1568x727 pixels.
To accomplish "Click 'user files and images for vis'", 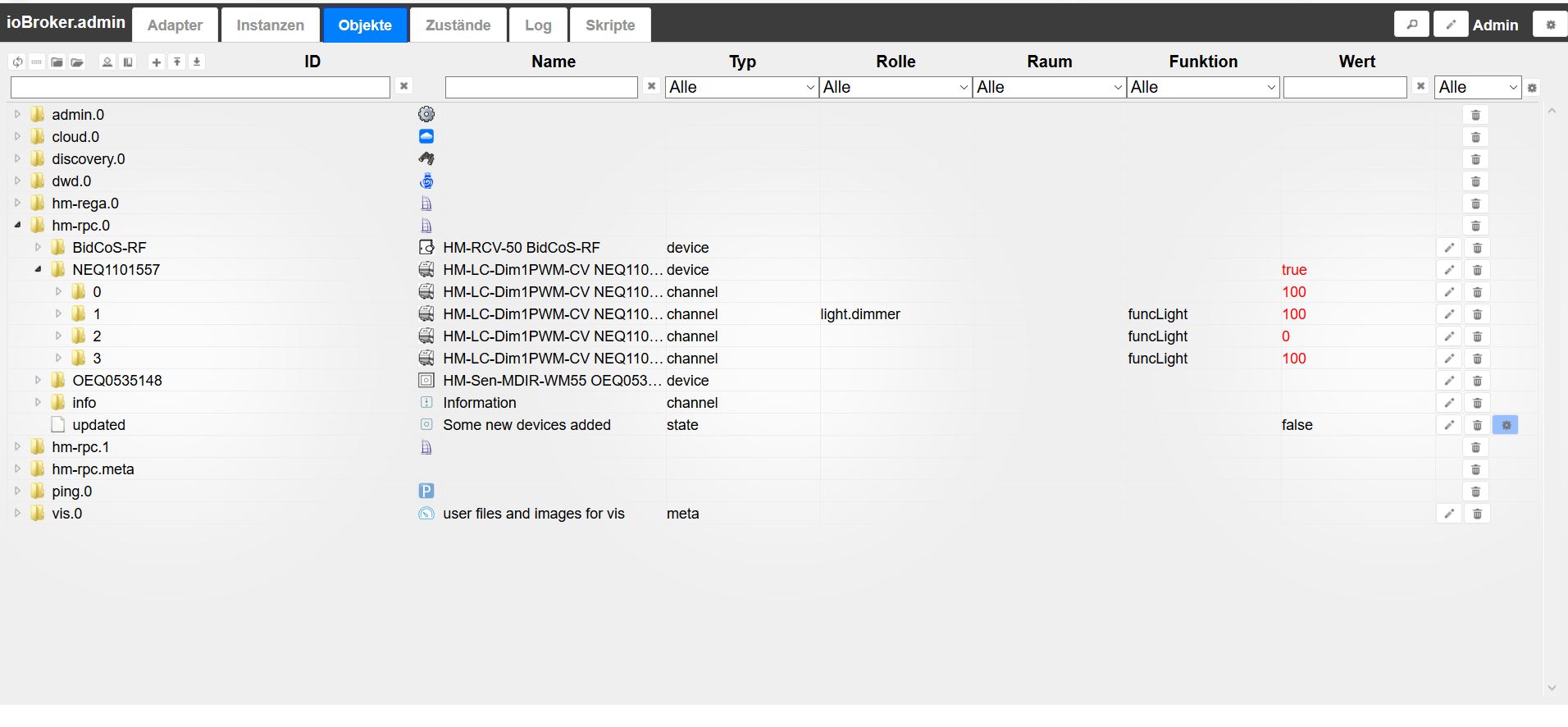I will click(x=534, y=514).
